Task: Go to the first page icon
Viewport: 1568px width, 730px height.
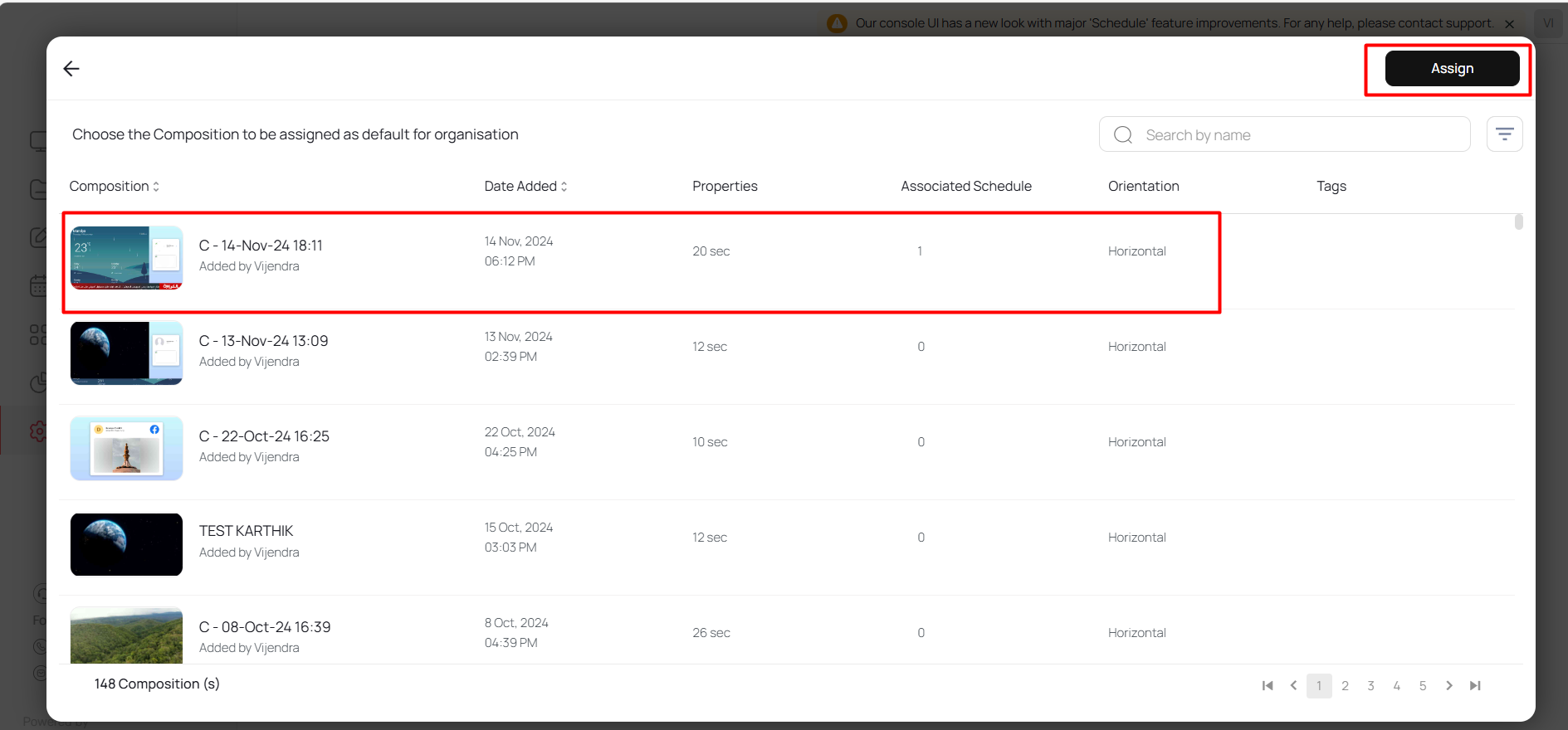Action: (1268, 685)
